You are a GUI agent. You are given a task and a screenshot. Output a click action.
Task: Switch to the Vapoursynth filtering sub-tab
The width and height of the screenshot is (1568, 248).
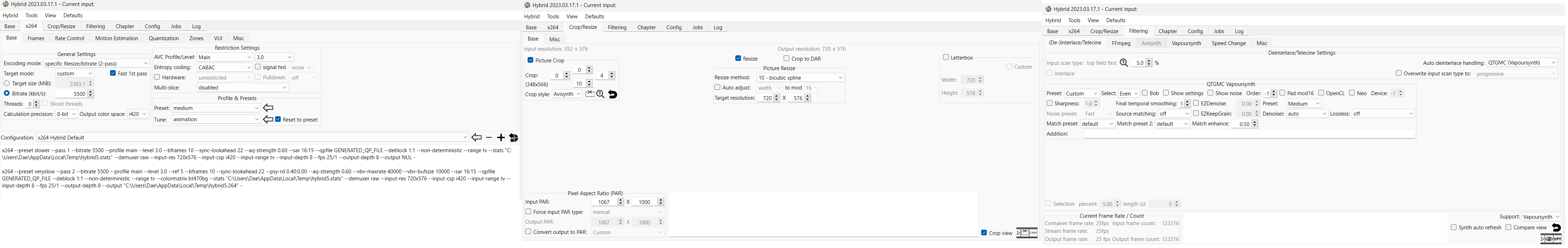tap(1186, 43)
